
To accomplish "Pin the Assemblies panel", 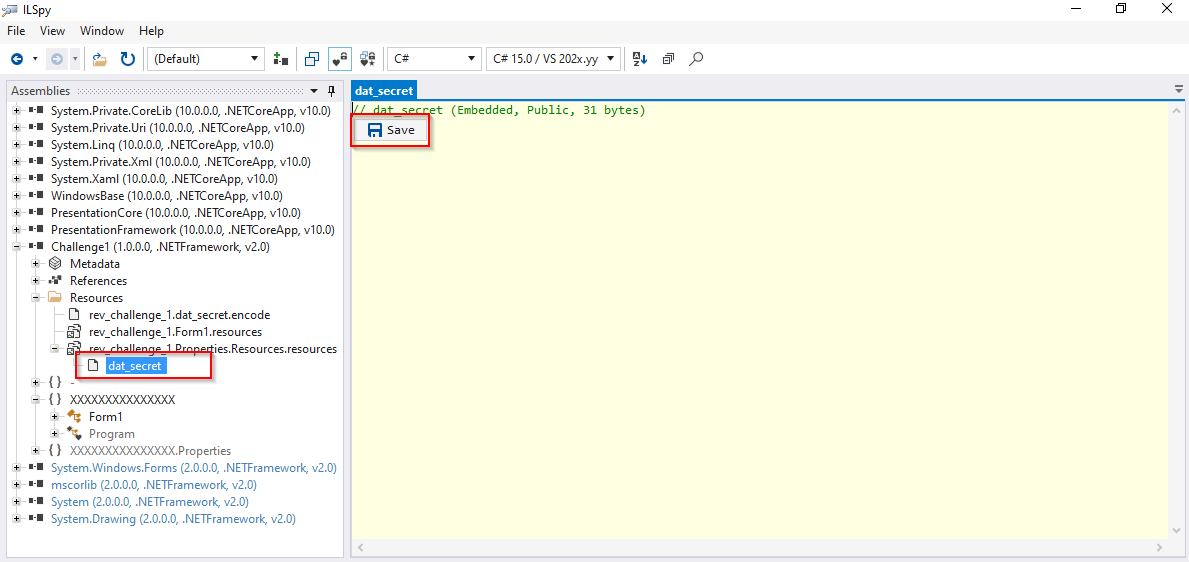I will (331, 91).
